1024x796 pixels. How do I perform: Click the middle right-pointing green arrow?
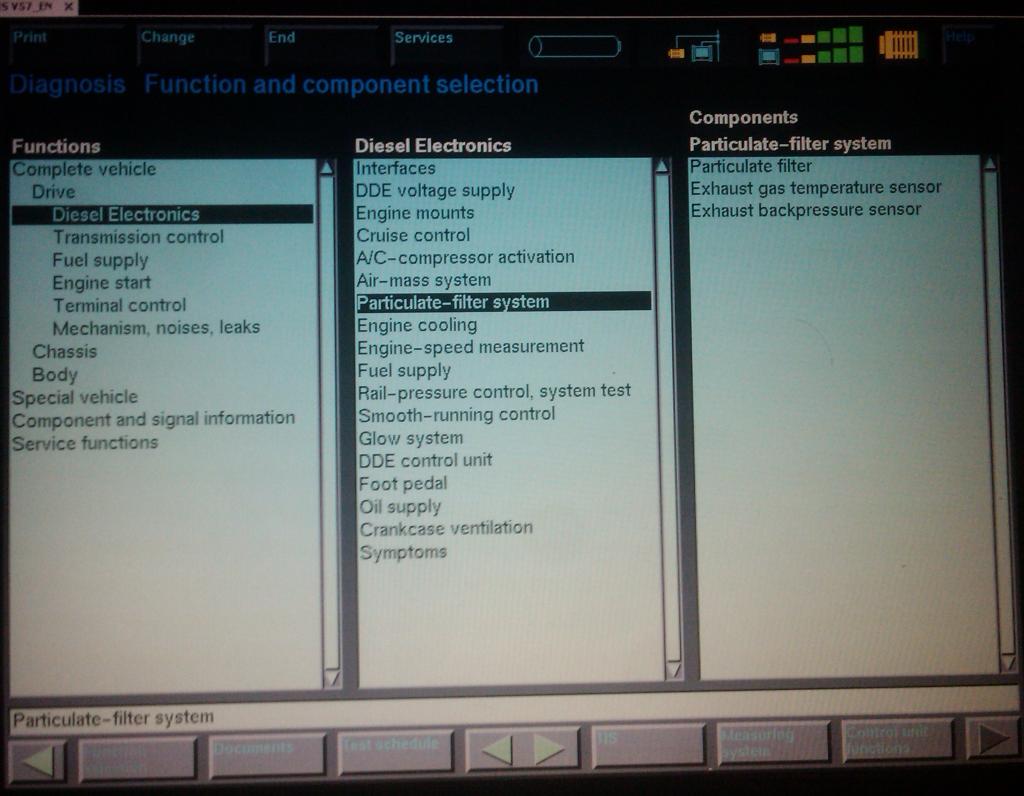pyautogui.click(x=548, y=749)
